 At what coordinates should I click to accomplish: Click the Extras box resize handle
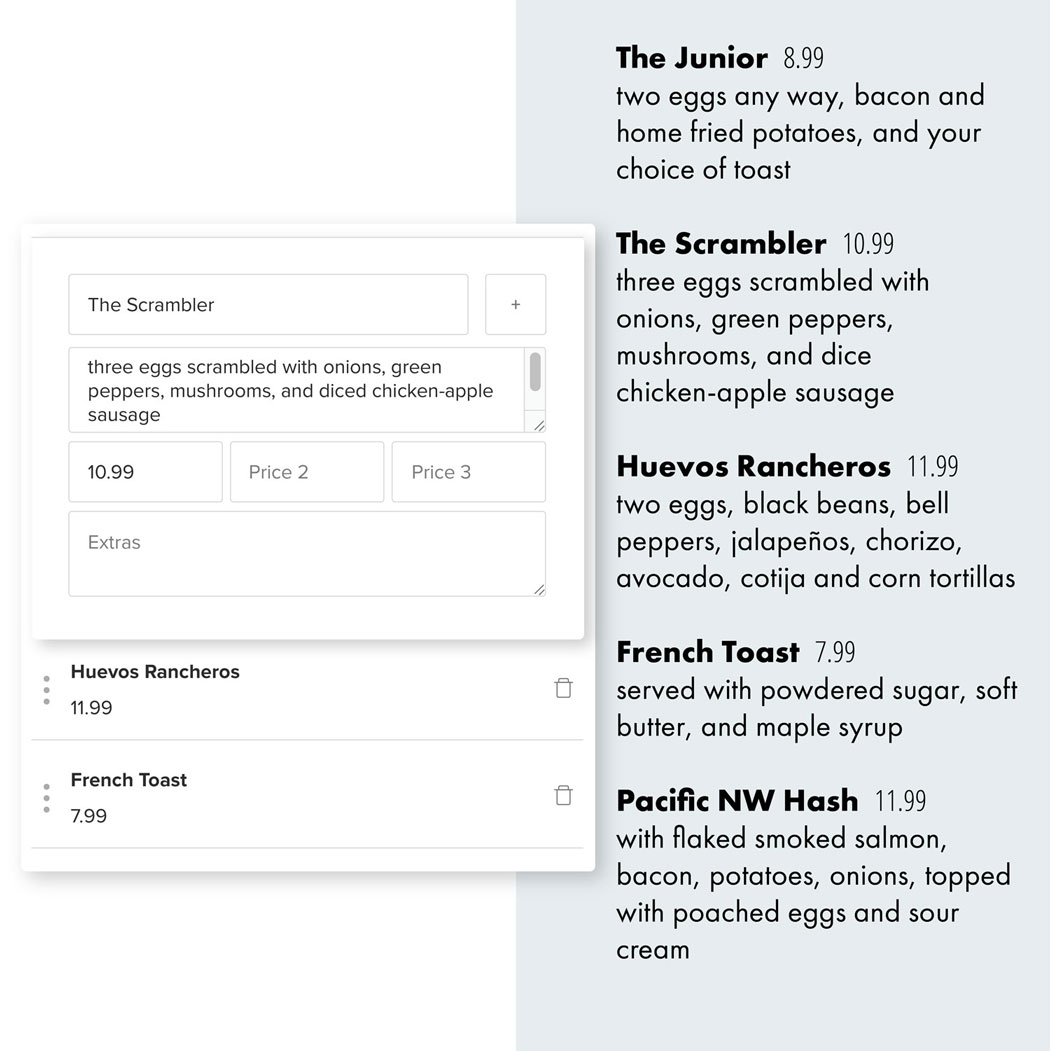(539, 589)
